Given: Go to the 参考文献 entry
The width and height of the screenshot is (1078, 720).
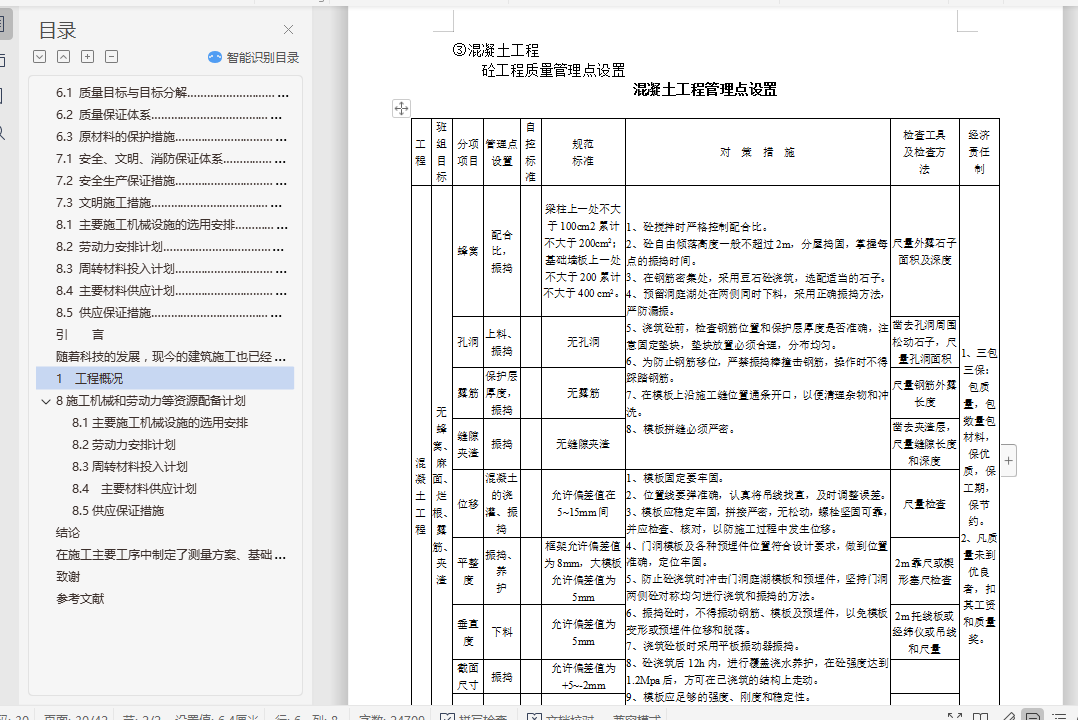Looking at the screenshot, I should pyautogui.click(x=80, y=599).
